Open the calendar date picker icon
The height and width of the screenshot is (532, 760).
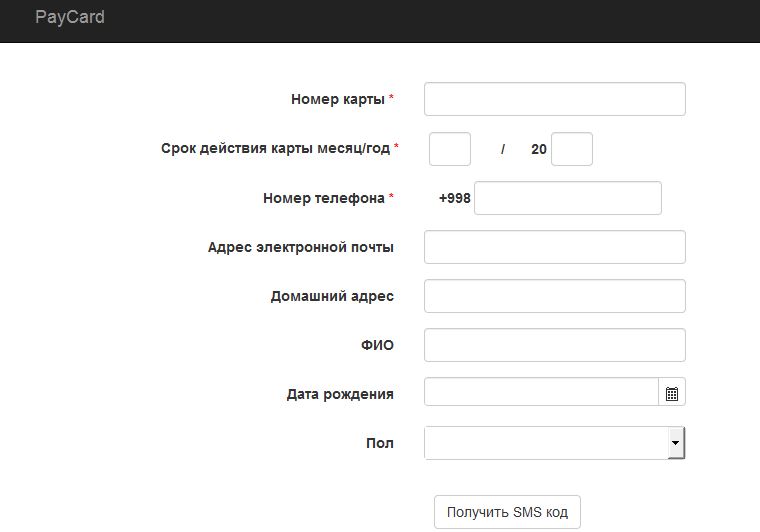[x=672, y=394]
